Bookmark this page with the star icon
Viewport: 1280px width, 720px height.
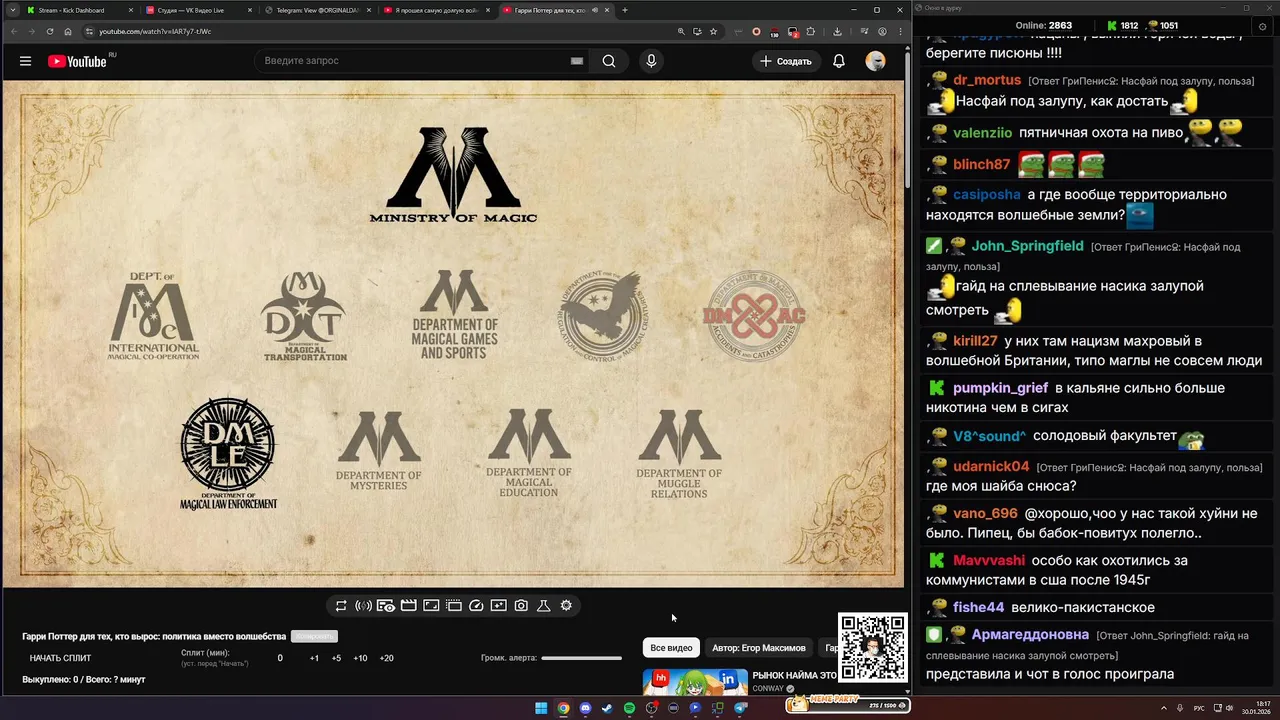click(713, 31)
